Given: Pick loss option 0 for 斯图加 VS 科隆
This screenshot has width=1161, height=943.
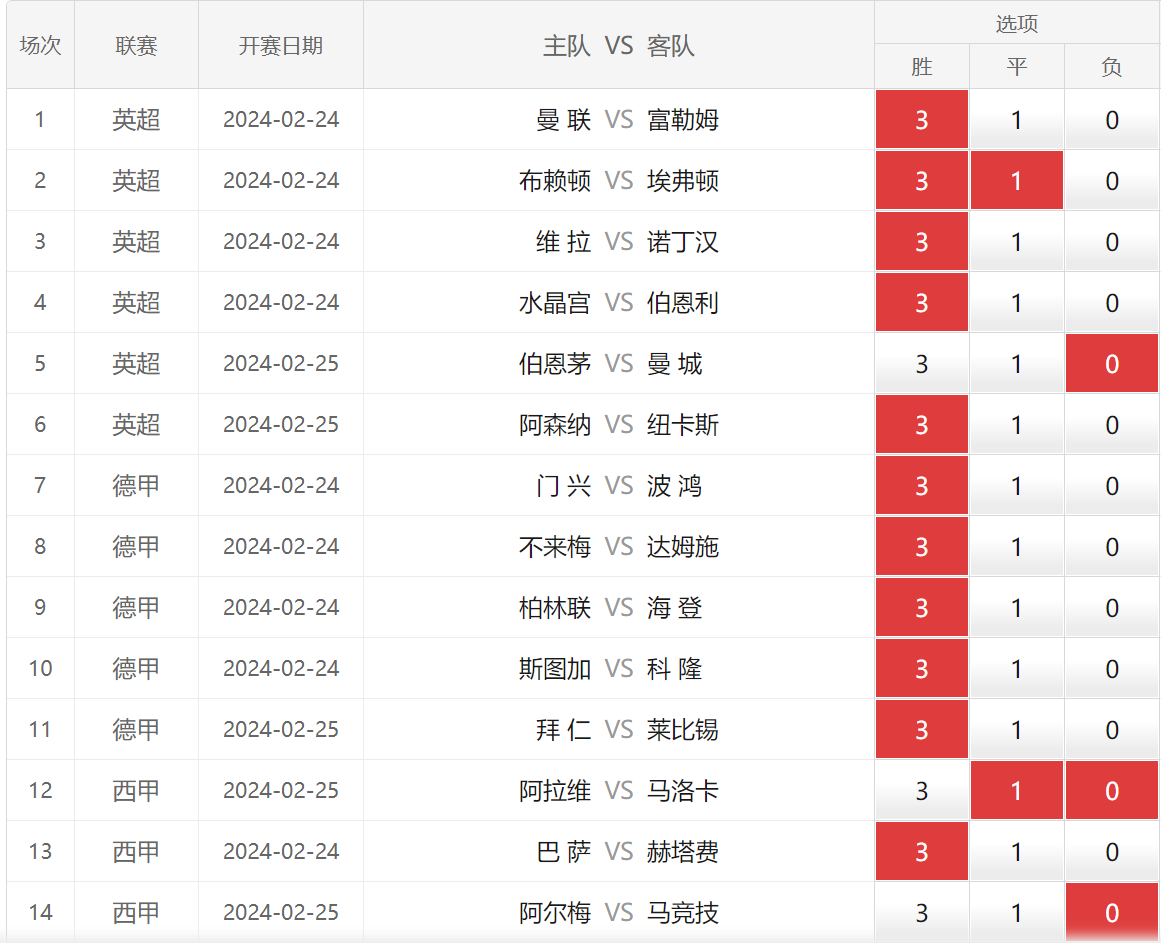Looking at the screenshot, I should [x=1112, y=668].
